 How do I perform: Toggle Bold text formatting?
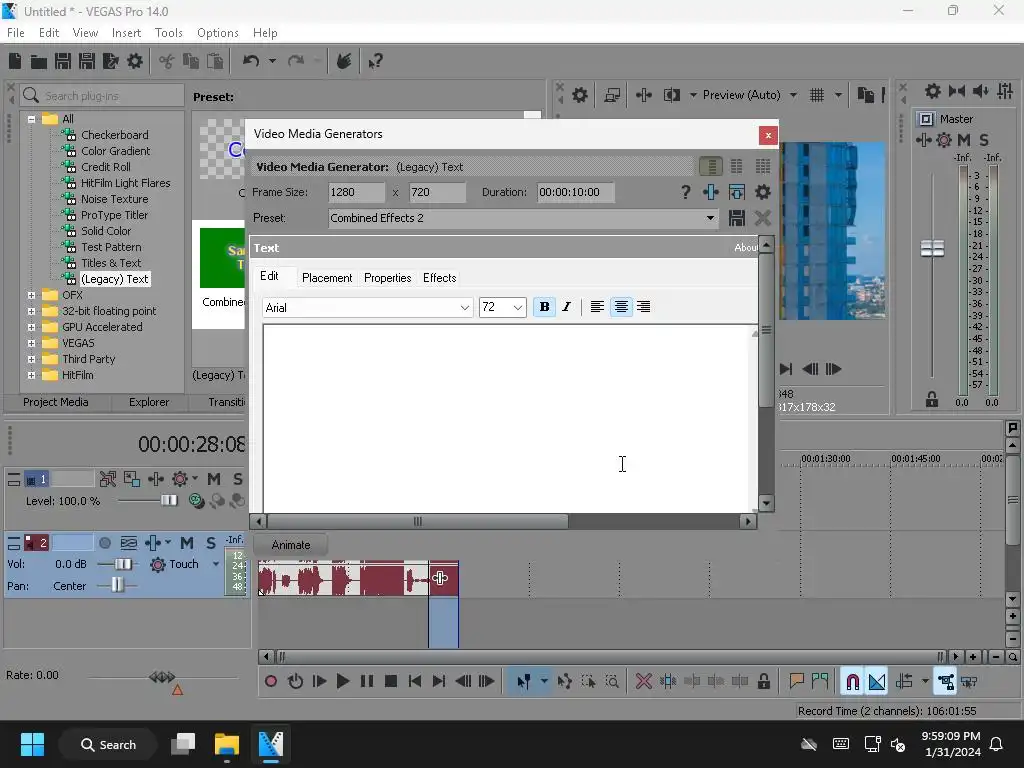(544, 307)
